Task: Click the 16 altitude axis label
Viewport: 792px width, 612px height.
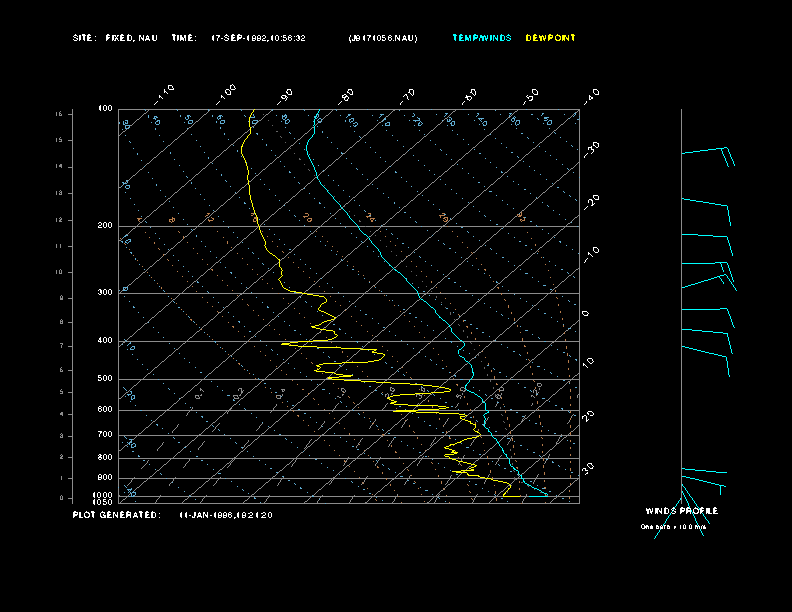Action: pos(59,114)
